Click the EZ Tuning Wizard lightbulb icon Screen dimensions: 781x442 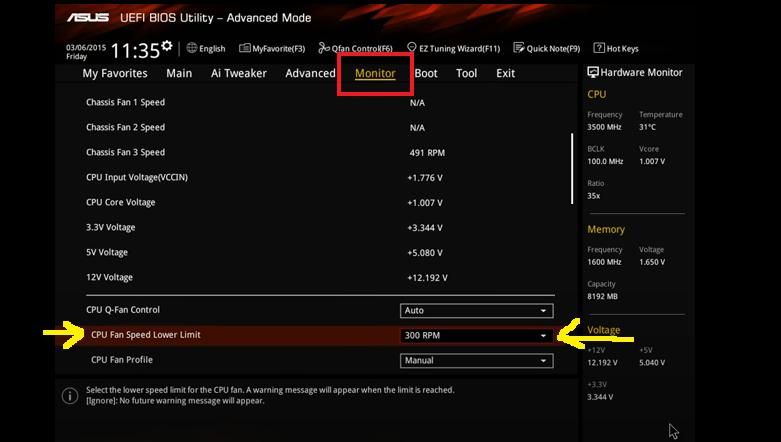tap(411, 47)
